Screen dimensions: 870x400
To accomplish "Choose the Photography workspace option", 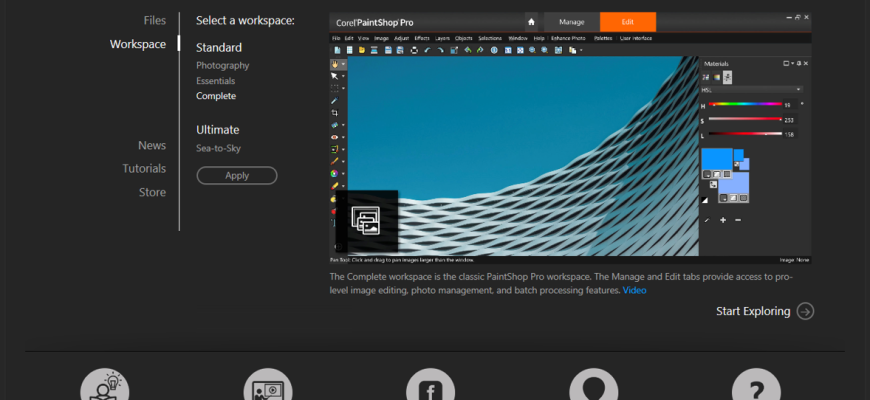I will (222, 65).
